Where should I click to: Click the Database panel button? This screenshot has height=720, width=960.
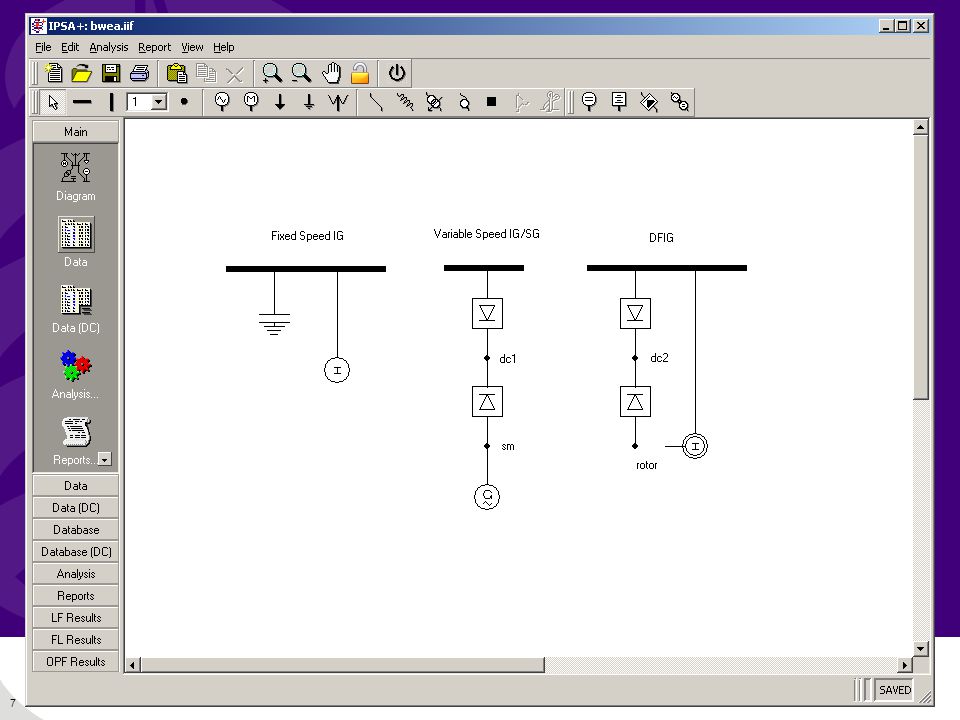point(75,530)
